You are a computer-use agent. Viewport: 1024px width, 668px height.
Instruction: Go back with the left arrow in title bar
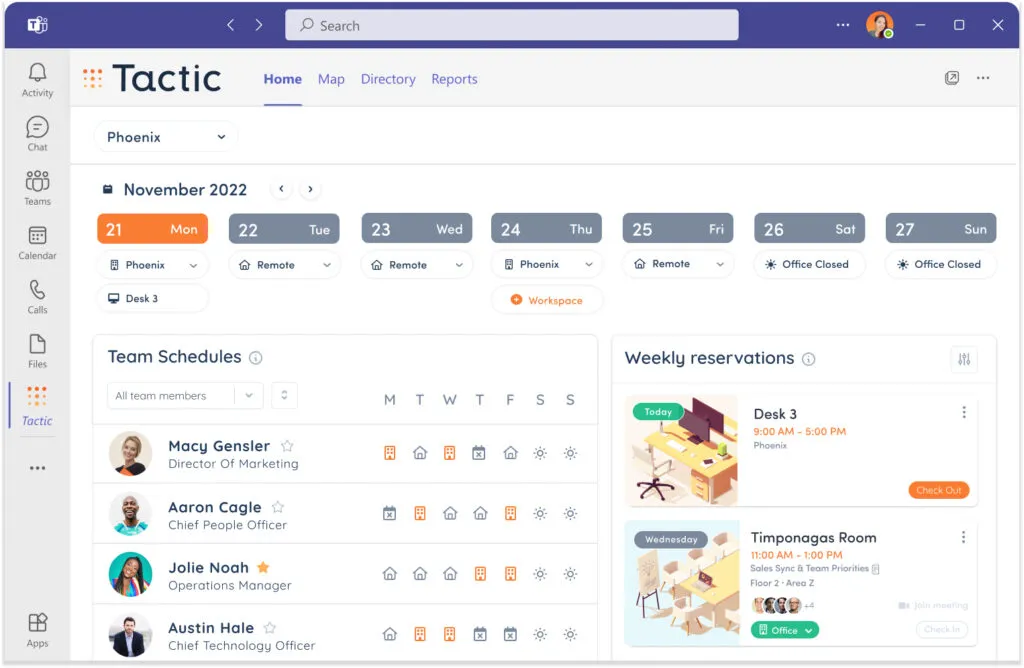(x=231, y=25)
